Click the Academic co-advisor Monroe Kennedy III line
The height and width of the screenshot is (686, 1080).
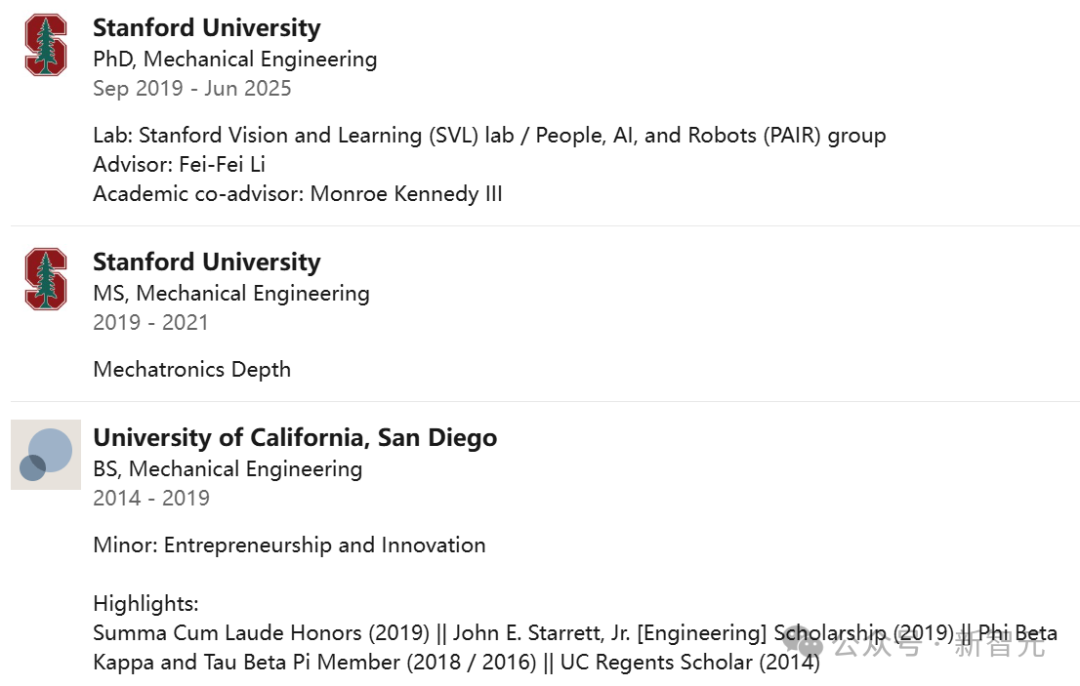[298, 194]
